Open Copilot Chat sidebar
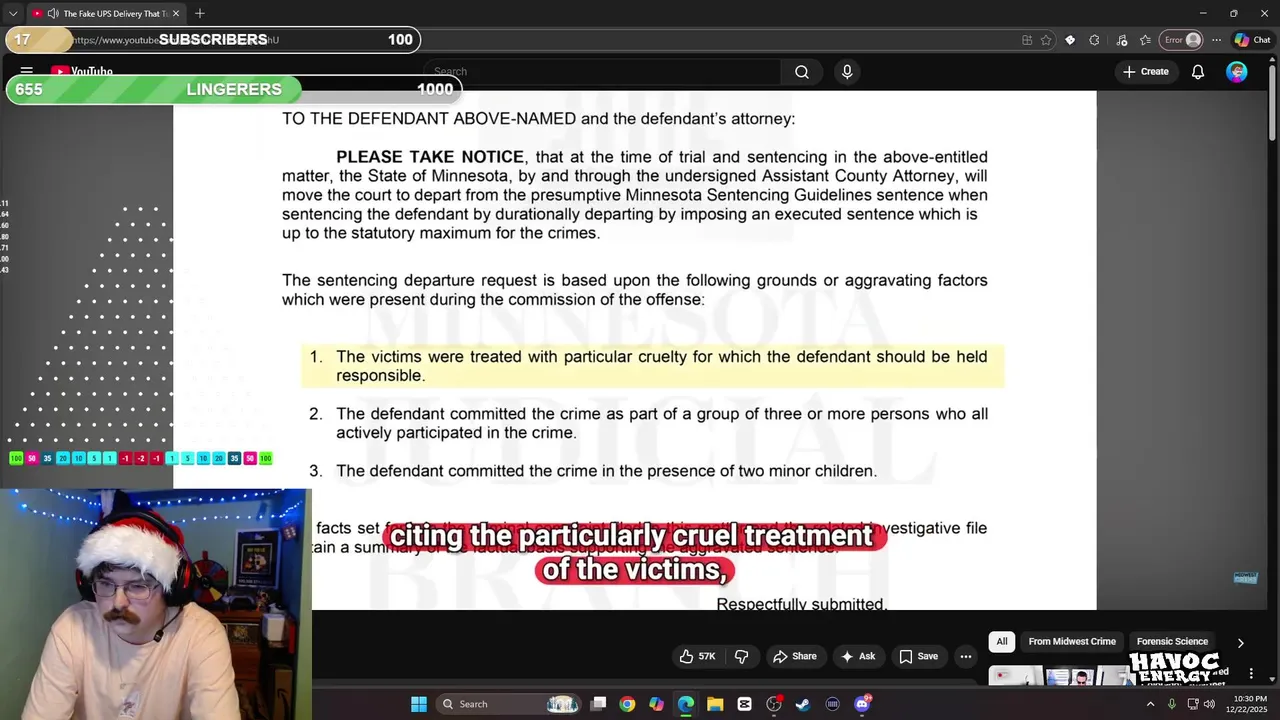 [x=1252, y=40]
